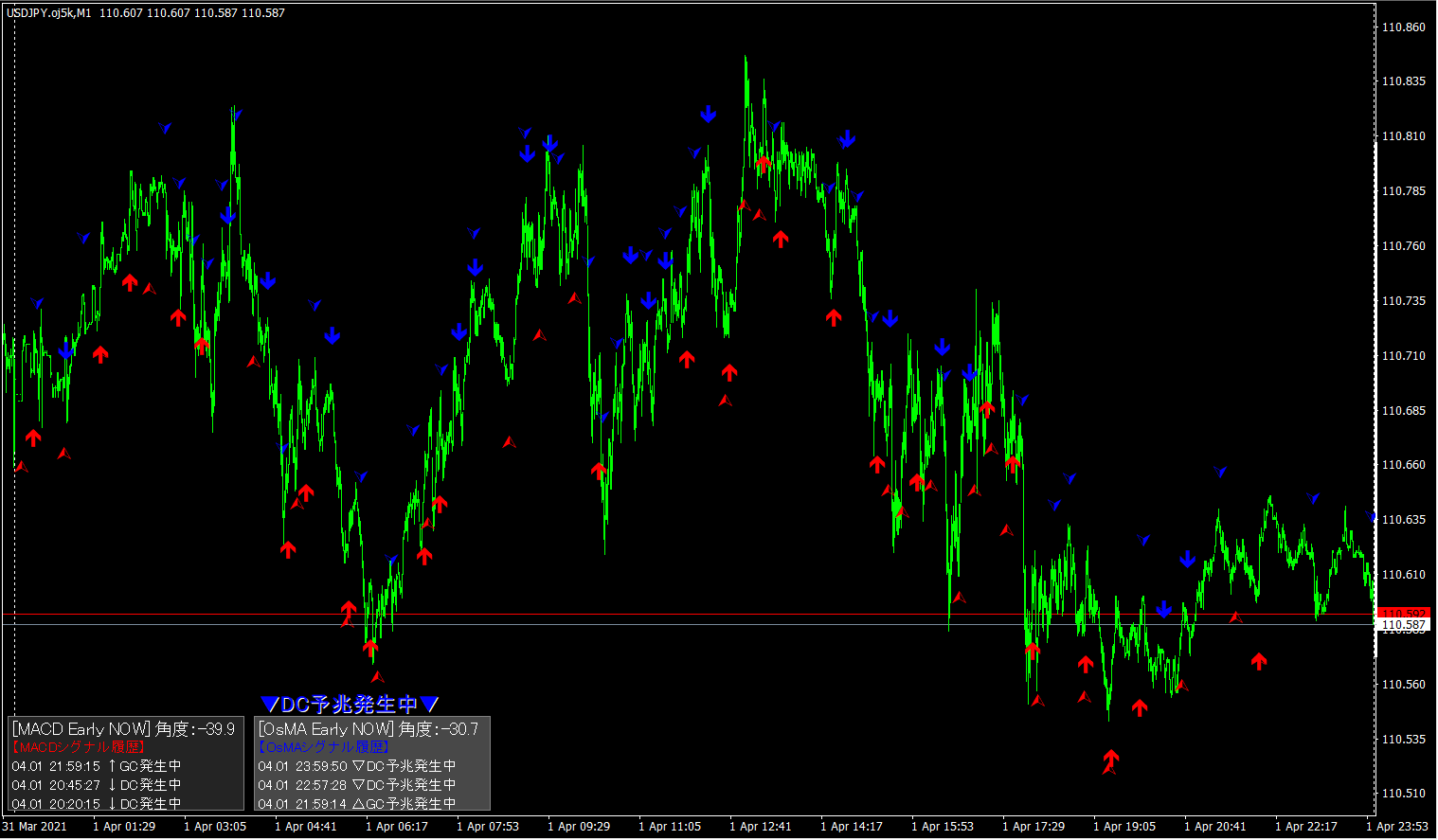The width and height of the screenshot is (1438, 840).
Task: Click the left blue triangle in DC予兆発生中 heading
Action: 269,705
